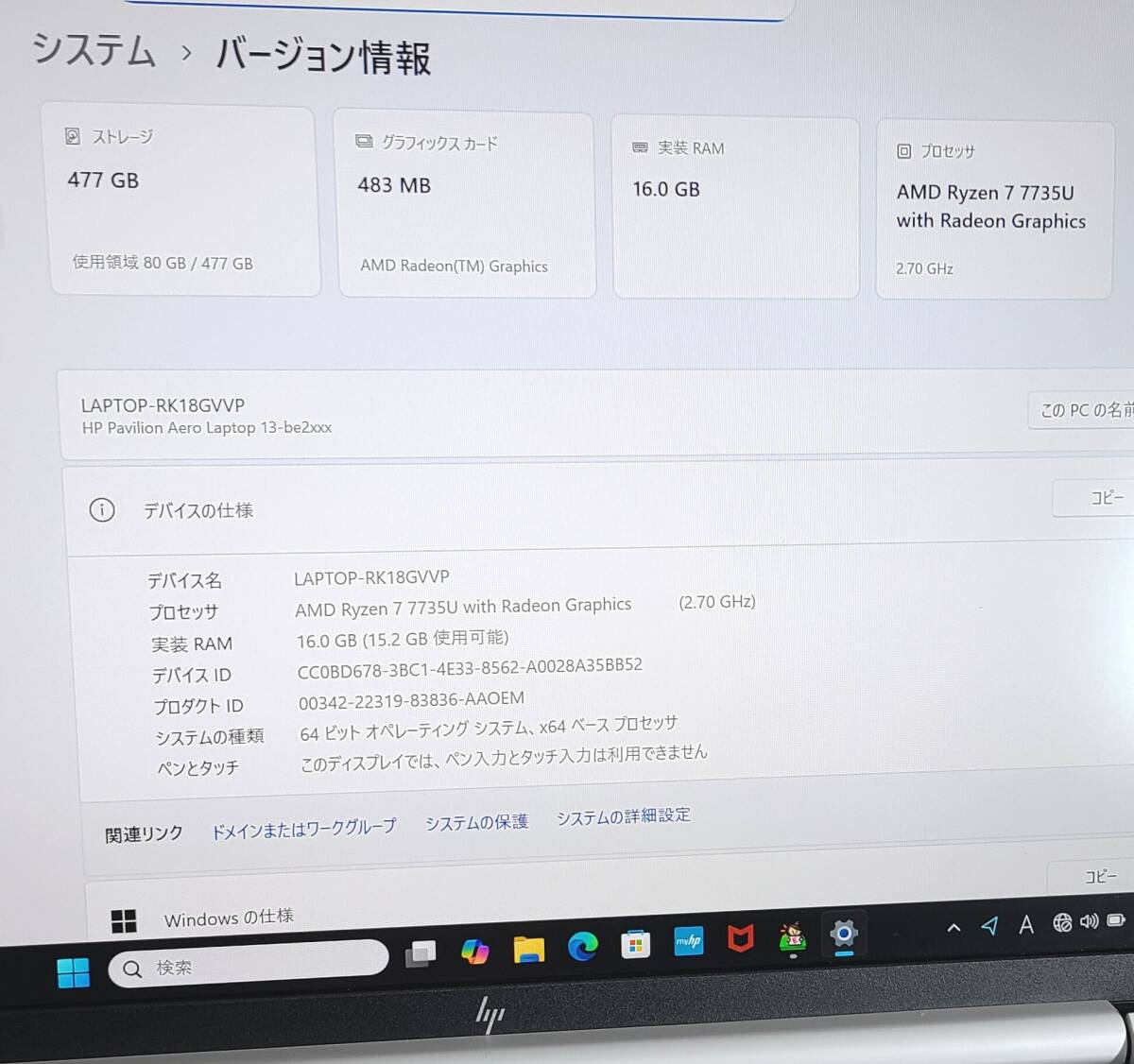Click the graphics card icon
The width and height of the screenshot is (1134, 1064).
pyautogui.click(x=364, y=142)
